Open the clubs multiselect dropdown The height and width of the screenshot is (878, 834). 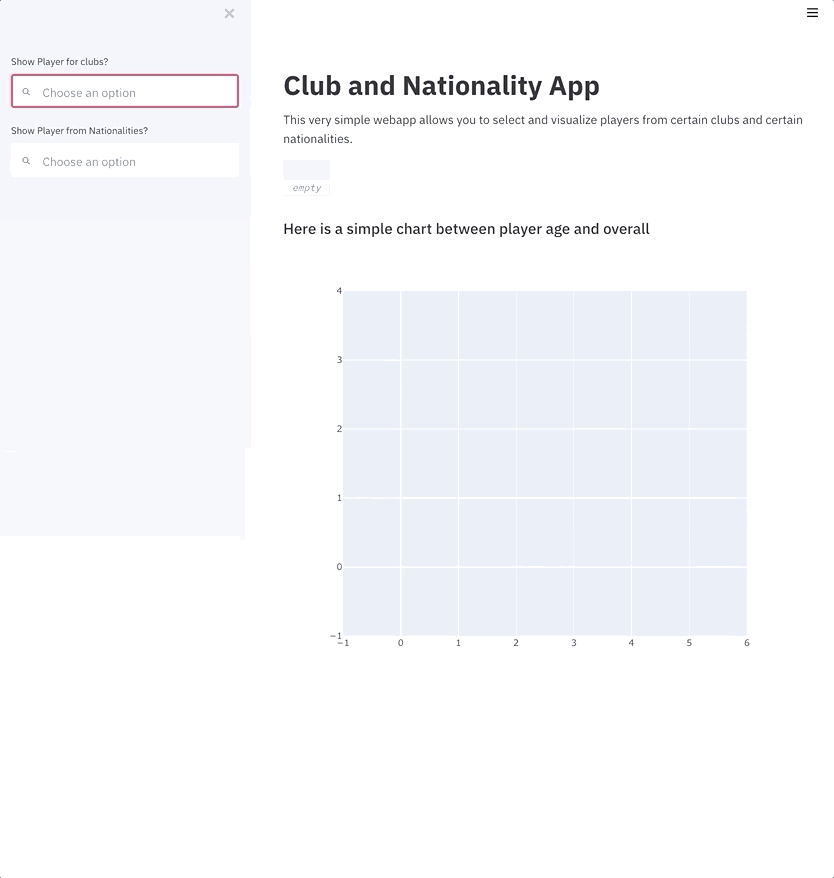point(125,91)
